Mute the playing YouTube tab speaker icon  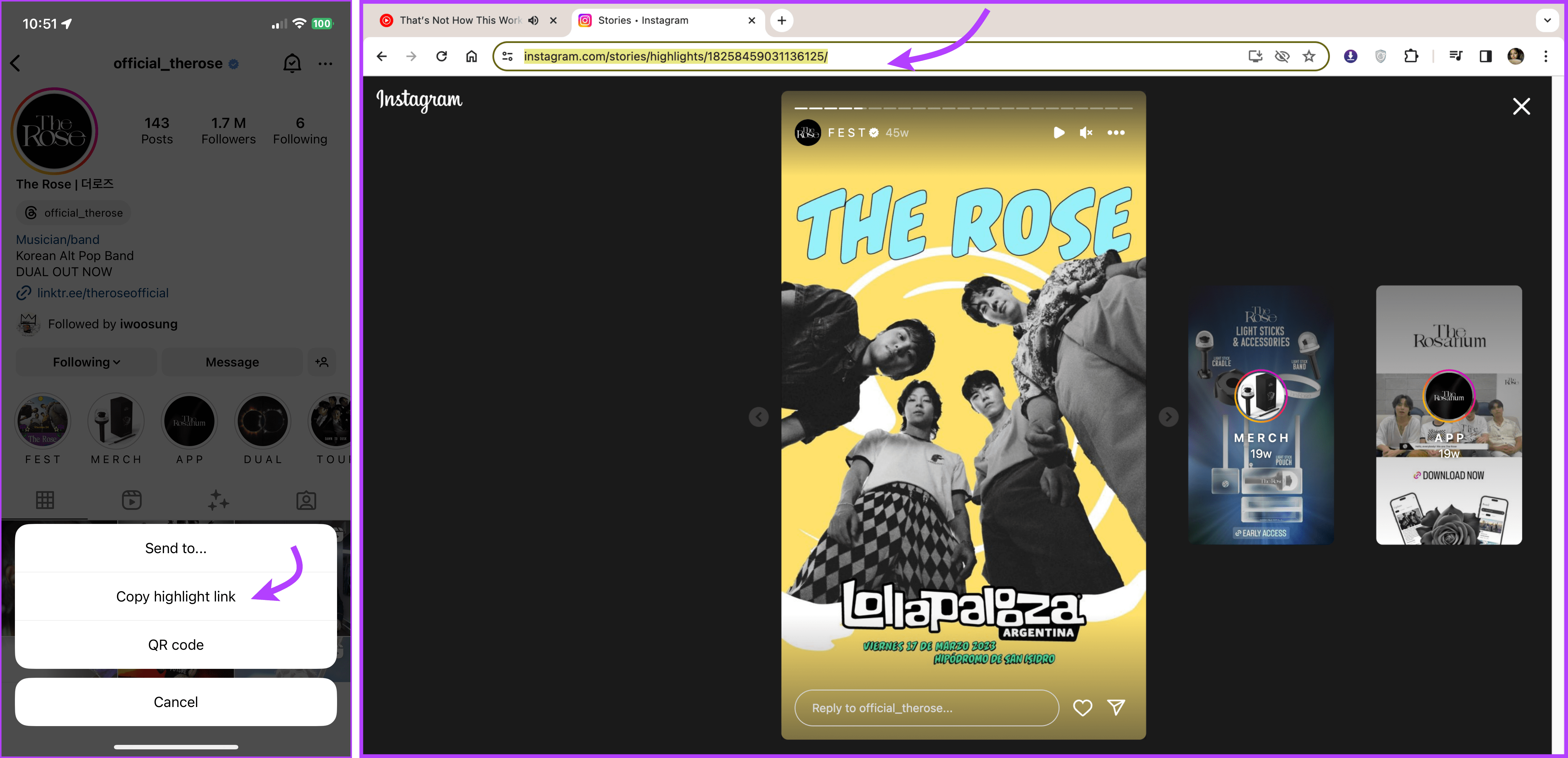533,20
